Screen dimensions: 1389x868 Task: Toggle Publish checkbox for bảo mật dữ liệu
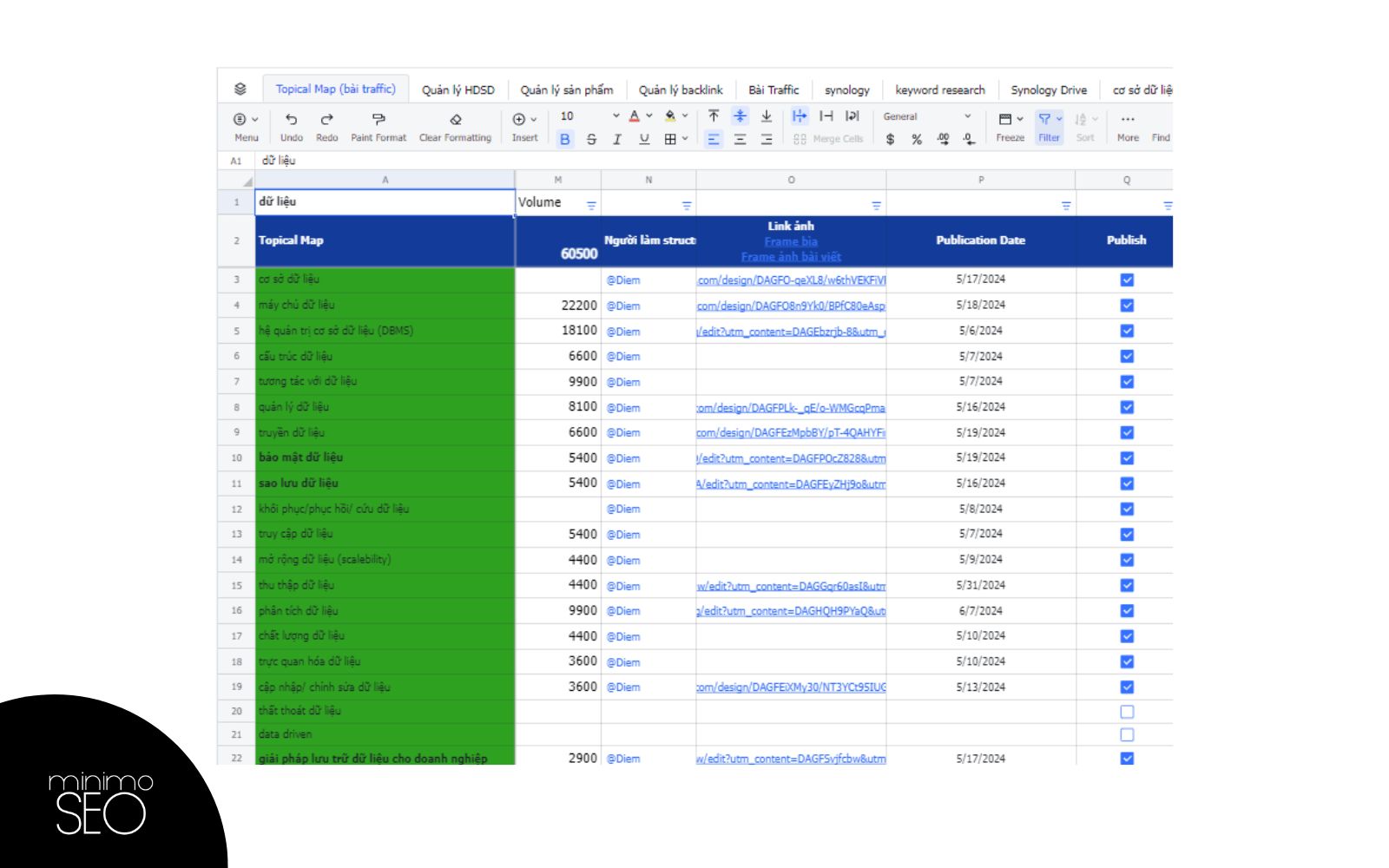pyautogui.click(x=1127, y=457)
